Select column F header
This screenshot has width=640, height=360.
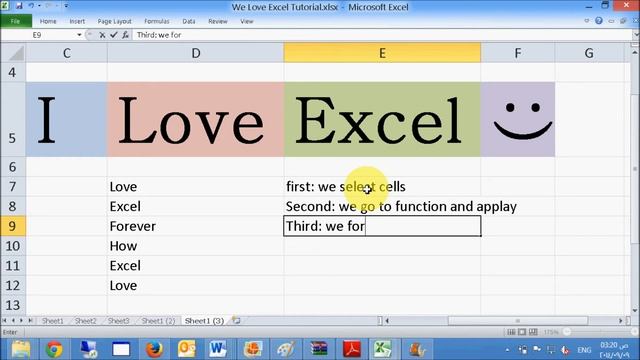click(518, 53)
